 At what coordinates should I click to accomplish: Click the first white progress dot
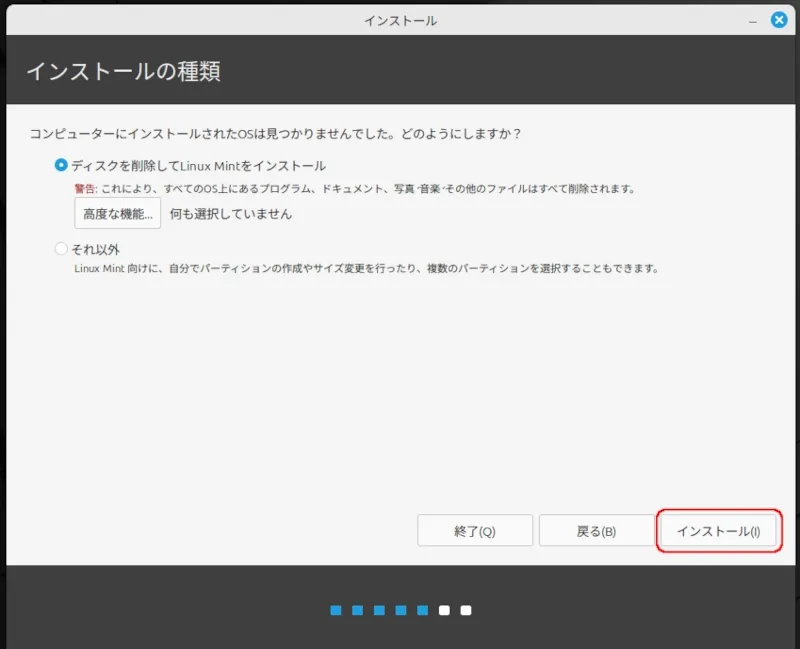pos(445,610)
